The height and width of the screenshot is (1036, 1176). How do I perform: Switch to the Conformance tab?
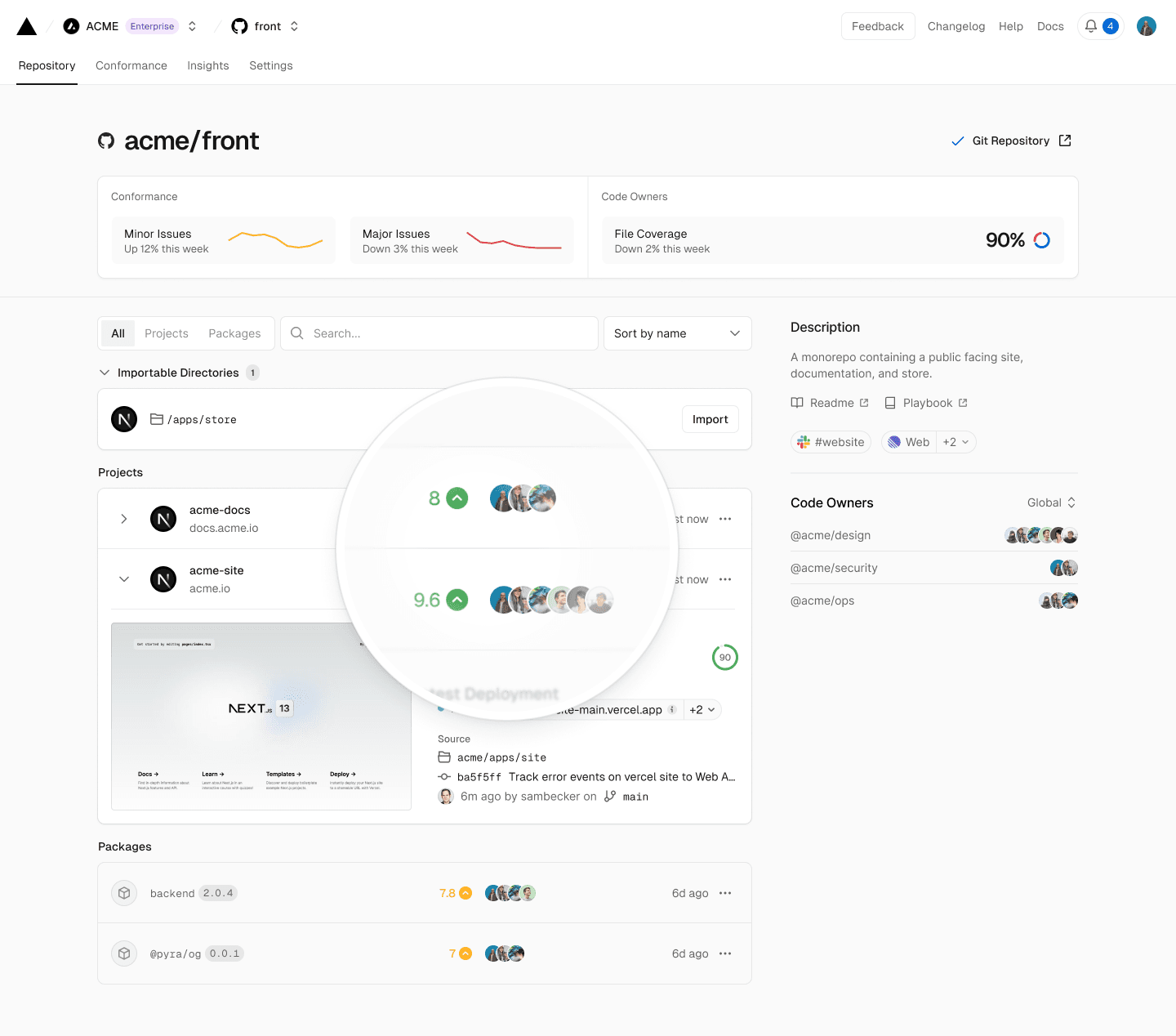coord(131,65)
